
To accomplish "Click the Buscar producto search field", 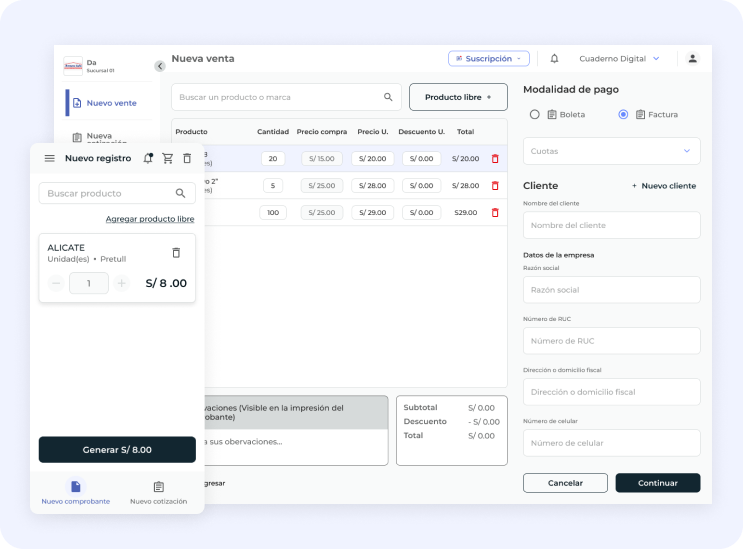I will pos(117,193).
